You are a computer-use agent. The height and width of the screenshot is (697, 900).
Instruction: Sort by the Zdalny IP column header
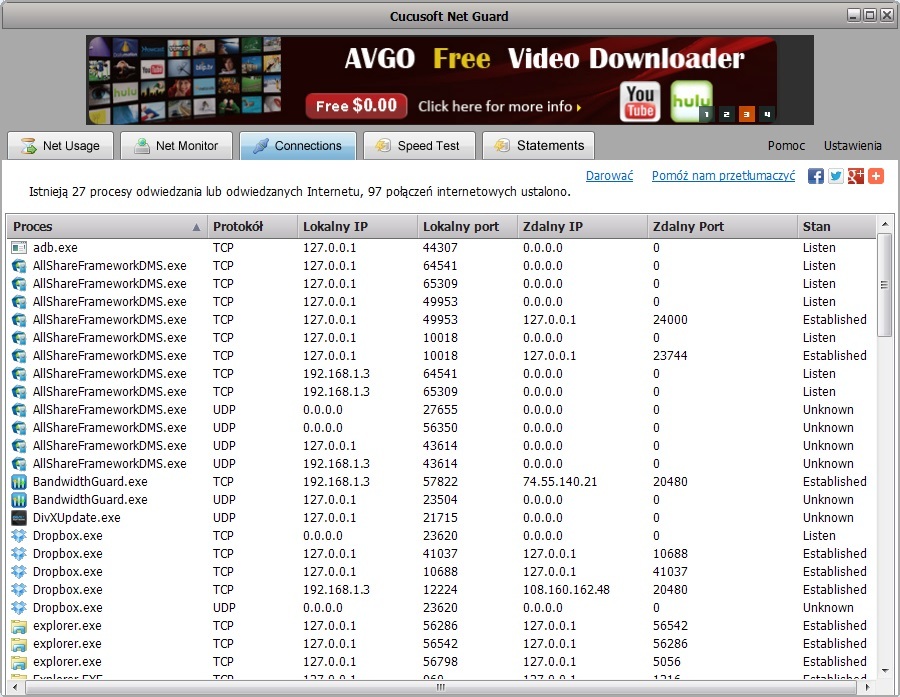click(x=582, y=227)
